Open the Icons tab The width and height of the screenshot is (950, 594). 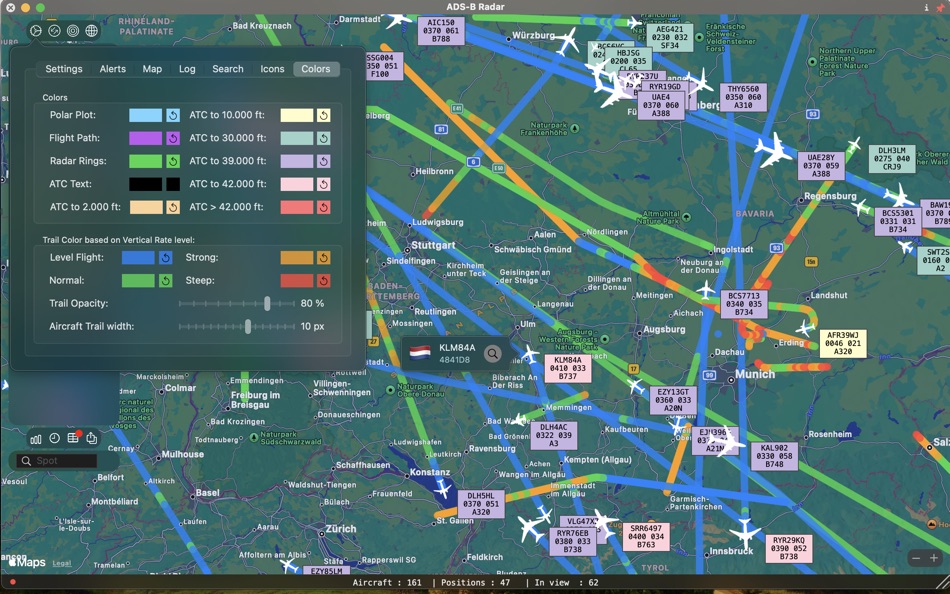pos(272,69)
